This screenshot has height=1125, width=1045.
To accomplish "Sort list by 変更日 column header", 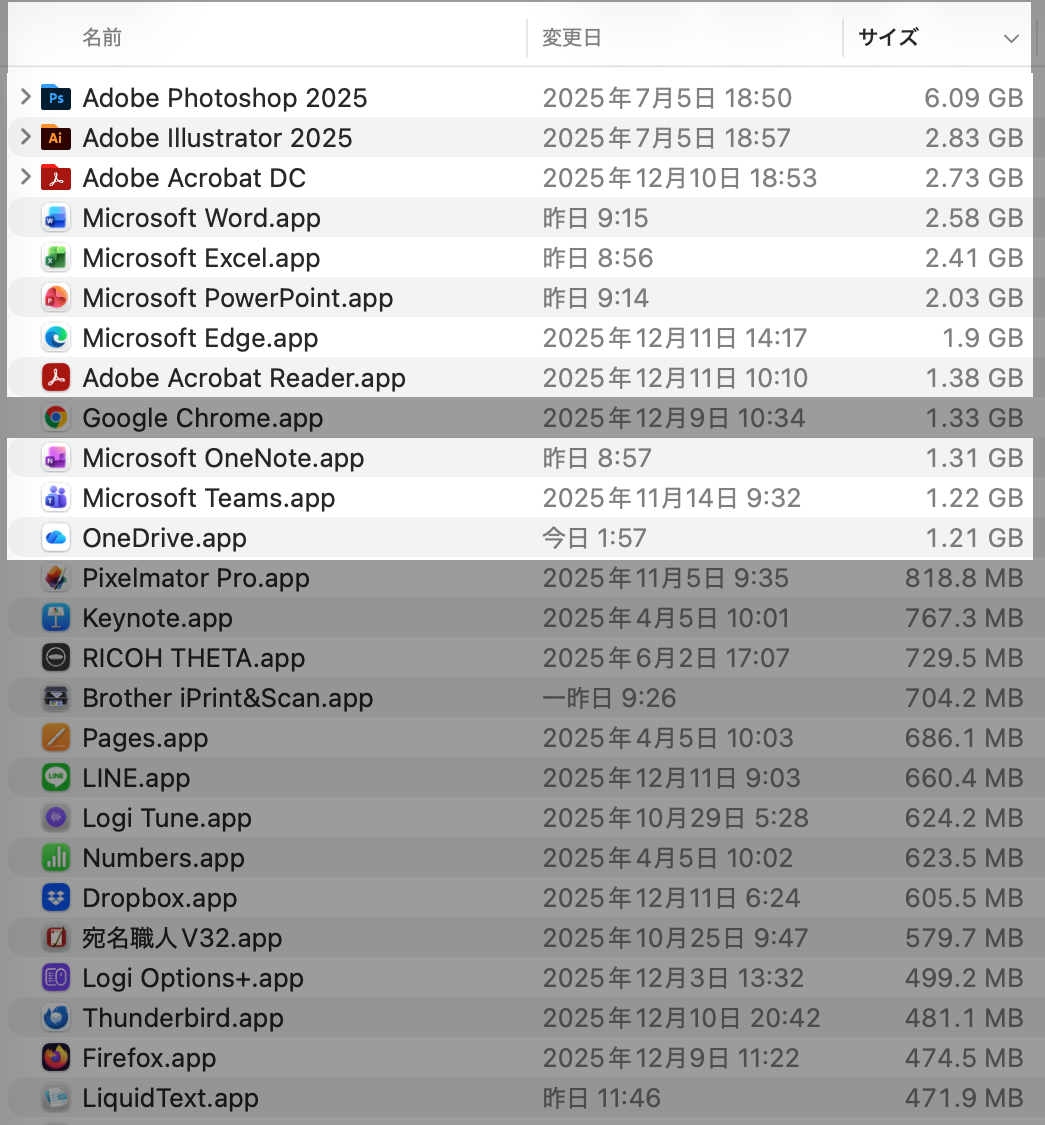I will pos(572,37).
